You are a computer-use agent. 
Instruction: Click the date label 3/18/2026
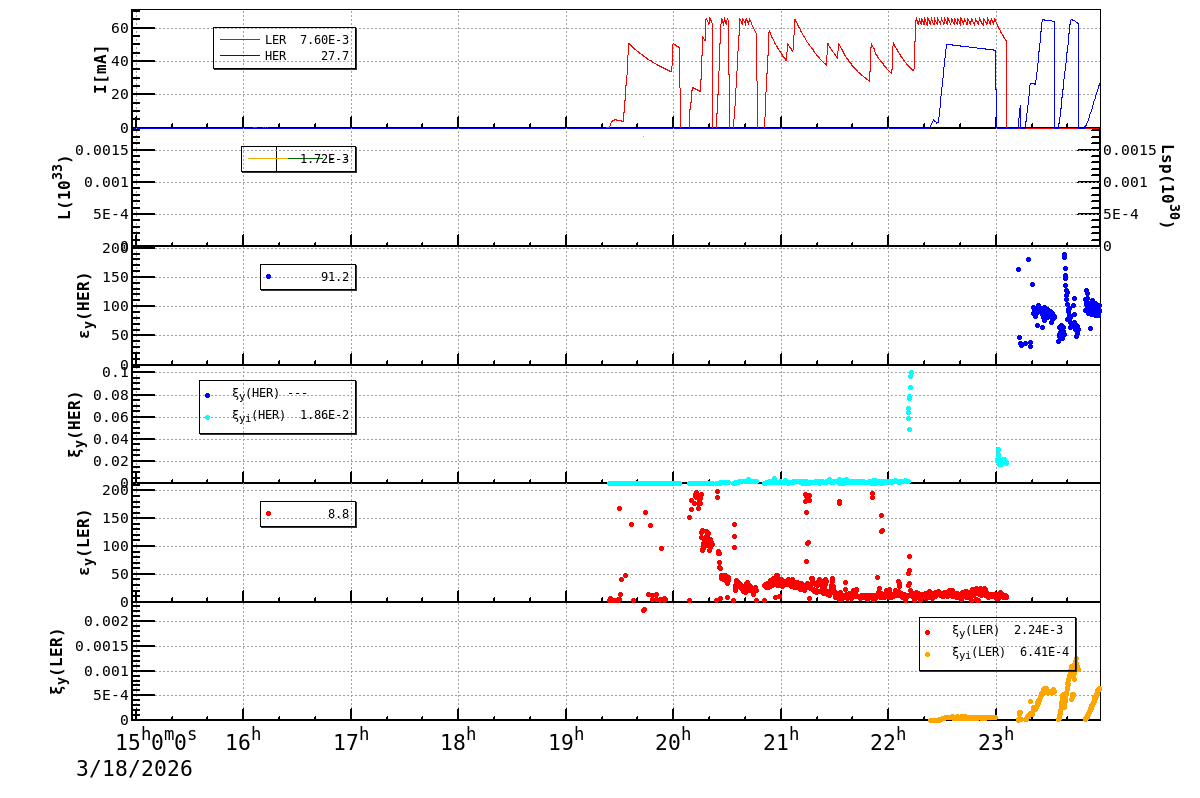134,769
